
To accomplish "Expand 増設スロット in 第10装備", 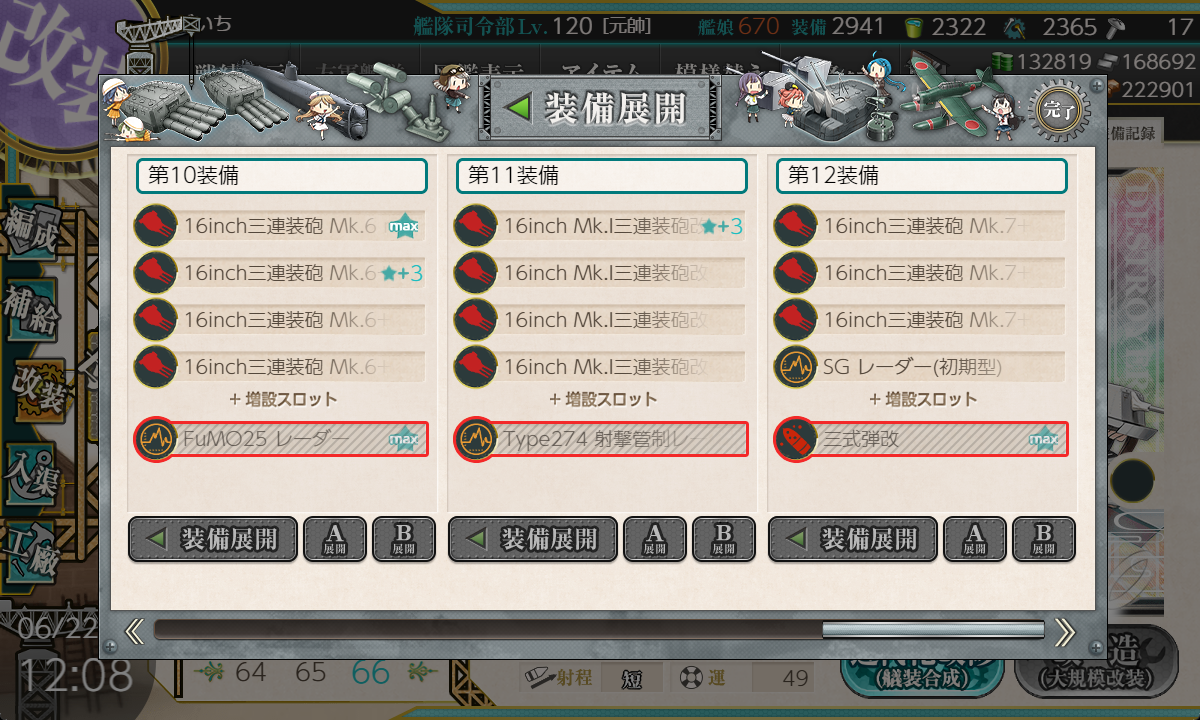I will point(283,399).
